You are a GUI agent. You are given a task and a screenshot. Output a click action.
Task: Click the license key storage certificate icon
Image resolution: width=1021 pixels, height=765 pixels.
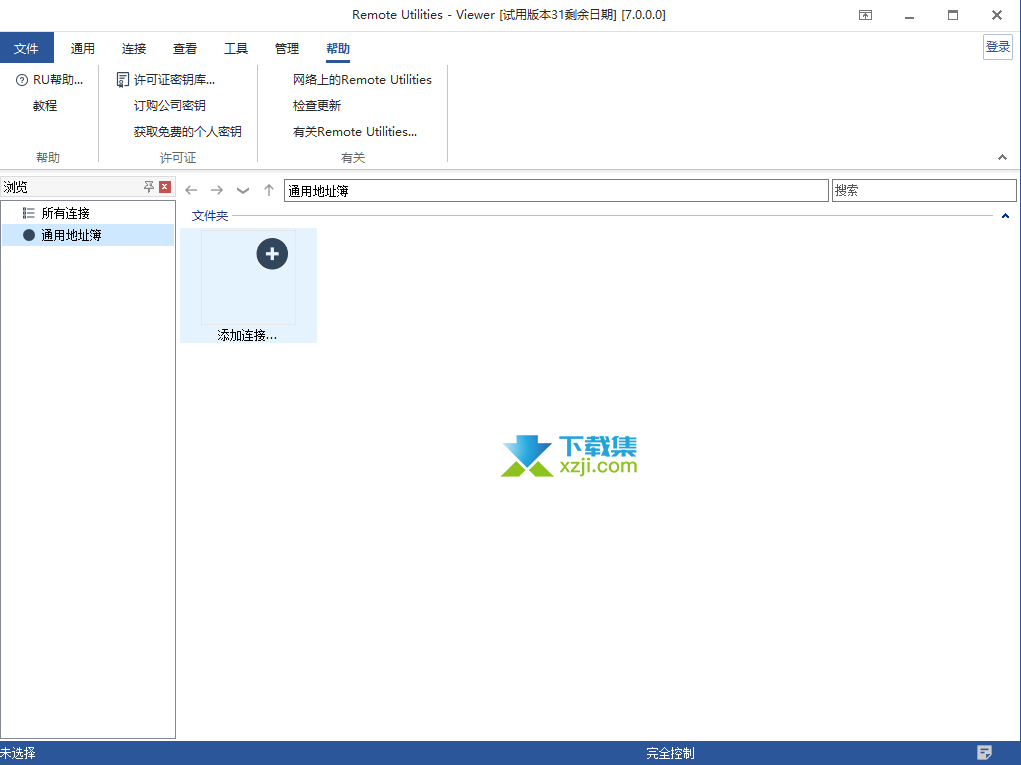[122, 79]
